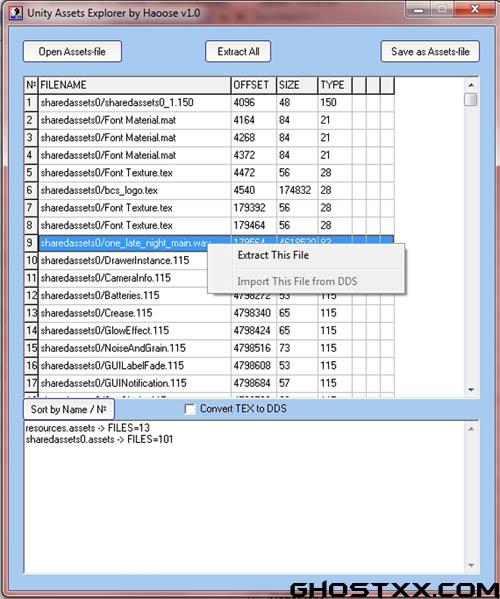Click the application icon in title bar

click(16, 13)
